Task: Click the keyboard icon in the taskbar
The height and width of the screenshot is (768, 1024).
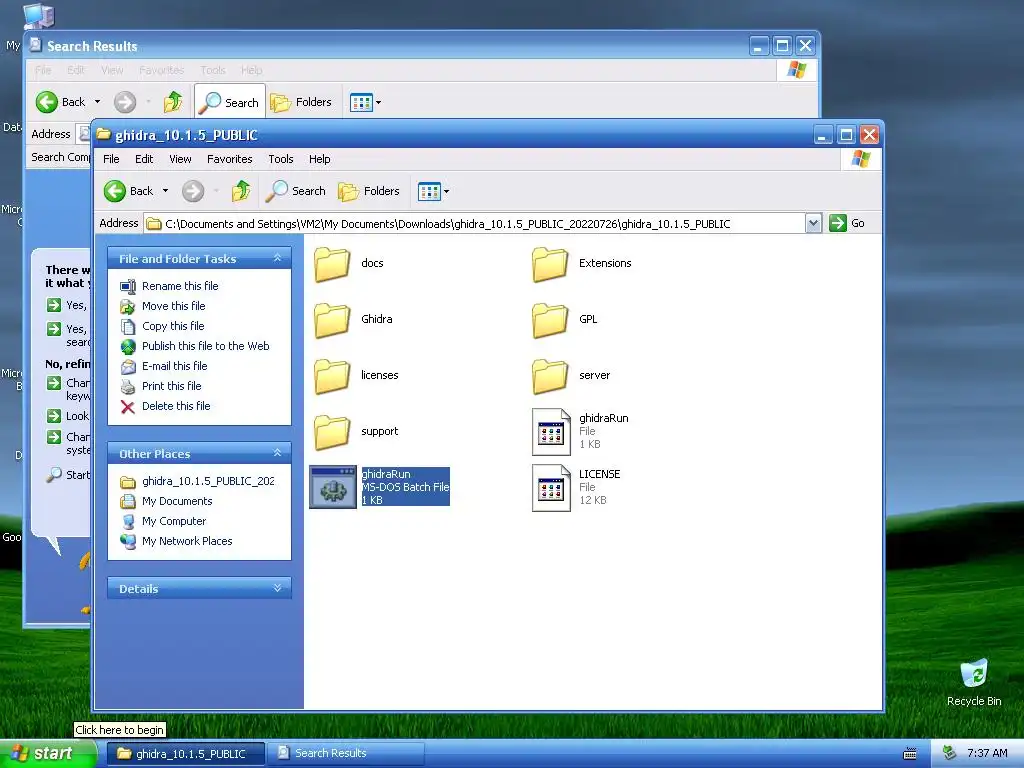Action: [x=910, y=754]
